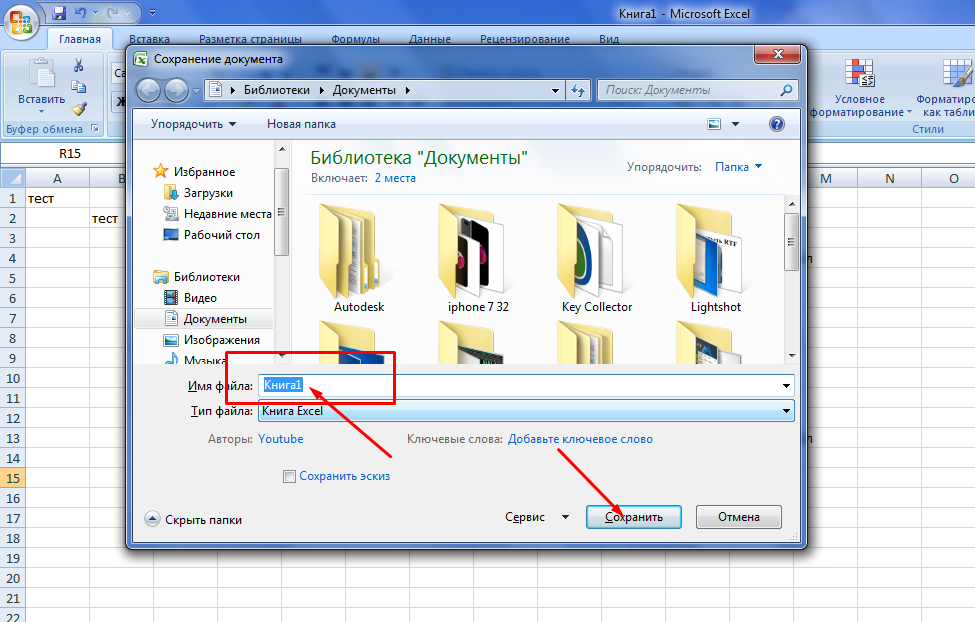Go back with the dialog Back arrow

pos(148,90)
